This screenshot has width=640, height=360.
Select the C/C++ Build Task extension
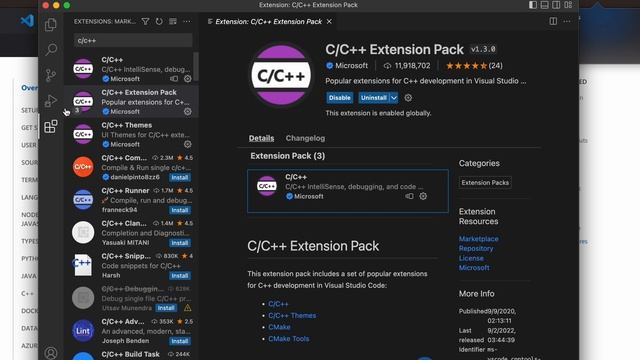pyautogui.click(x=131, y=354)
